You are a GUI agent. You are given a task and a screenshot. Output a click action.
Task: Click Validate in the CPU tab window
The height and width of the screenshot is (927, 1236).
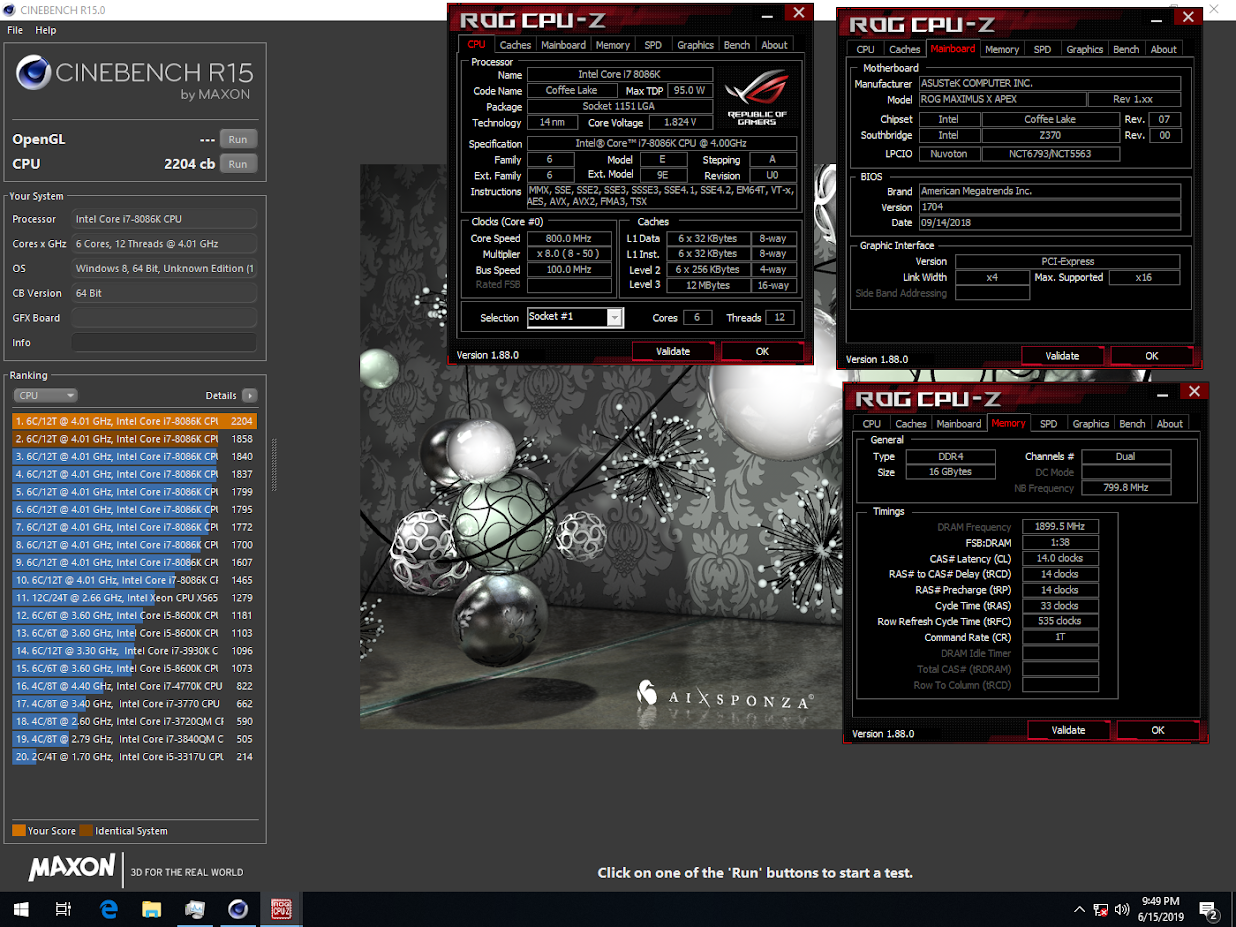(673, 351)
